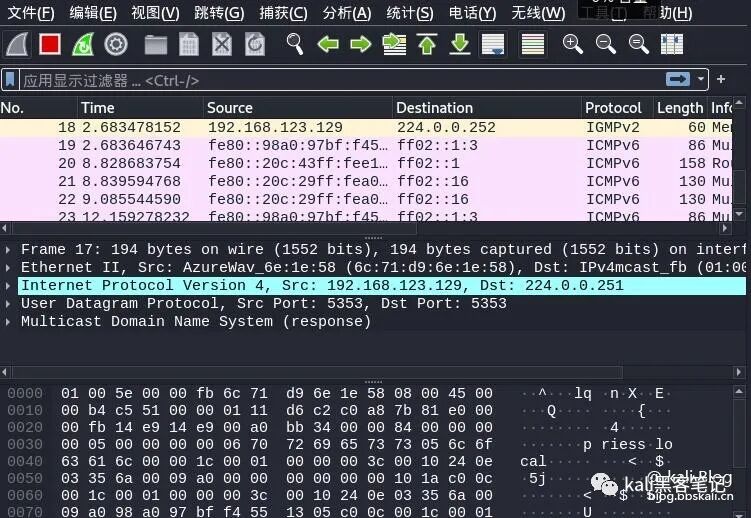751x518 pixels.
Task: Jump to last packet down arrow
Action: (x=460, y=44)
